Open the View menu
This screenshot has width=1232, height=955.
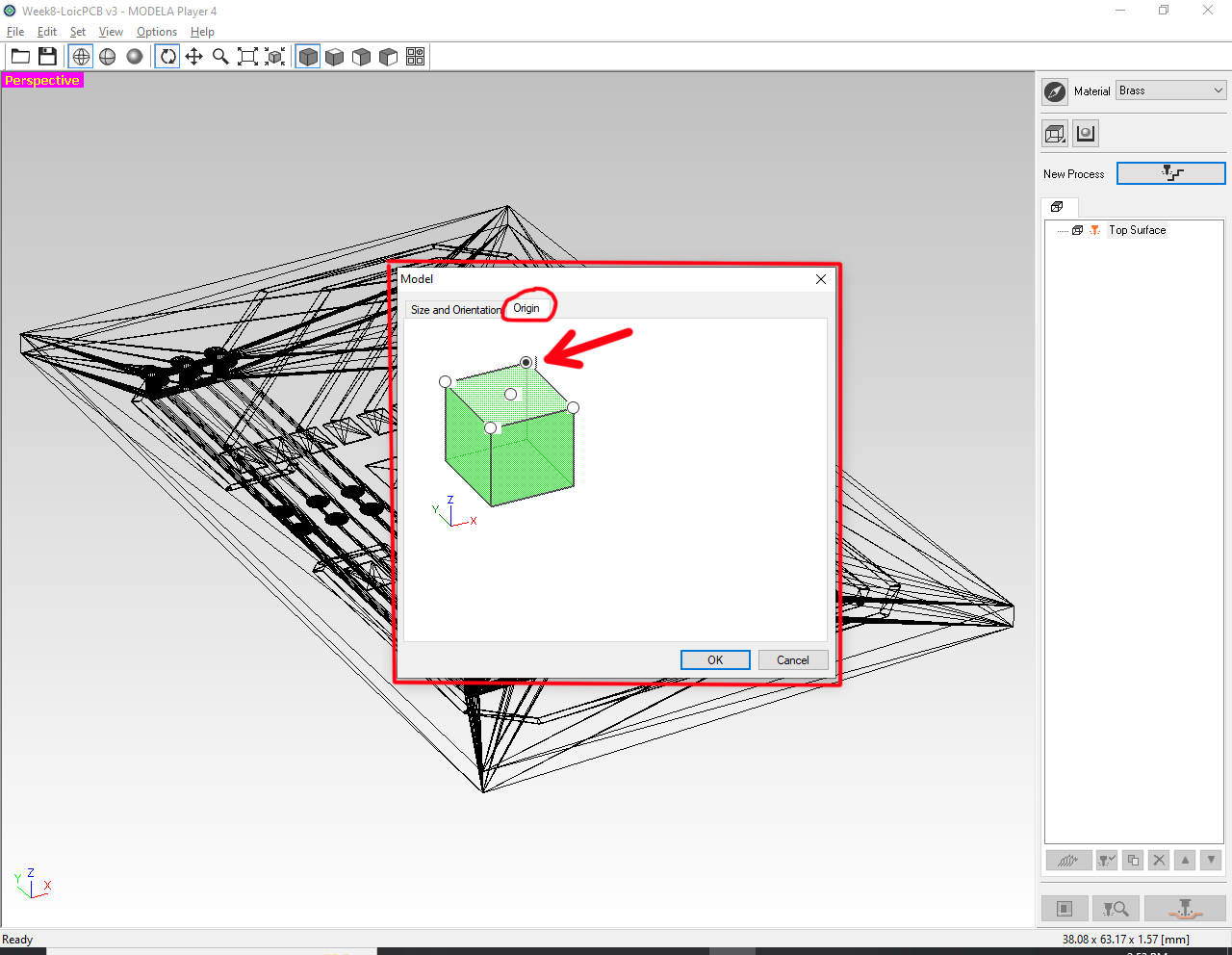pyautogui.click(x=111, y=32)
